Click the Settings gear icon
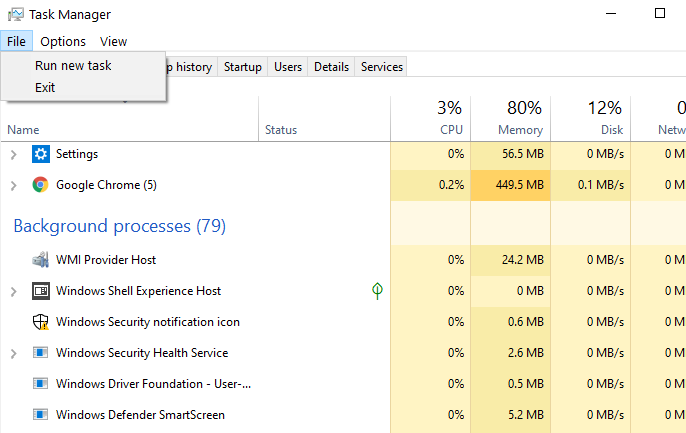The width and height of the screenshot is (686, 433). [x=40, y=154]
